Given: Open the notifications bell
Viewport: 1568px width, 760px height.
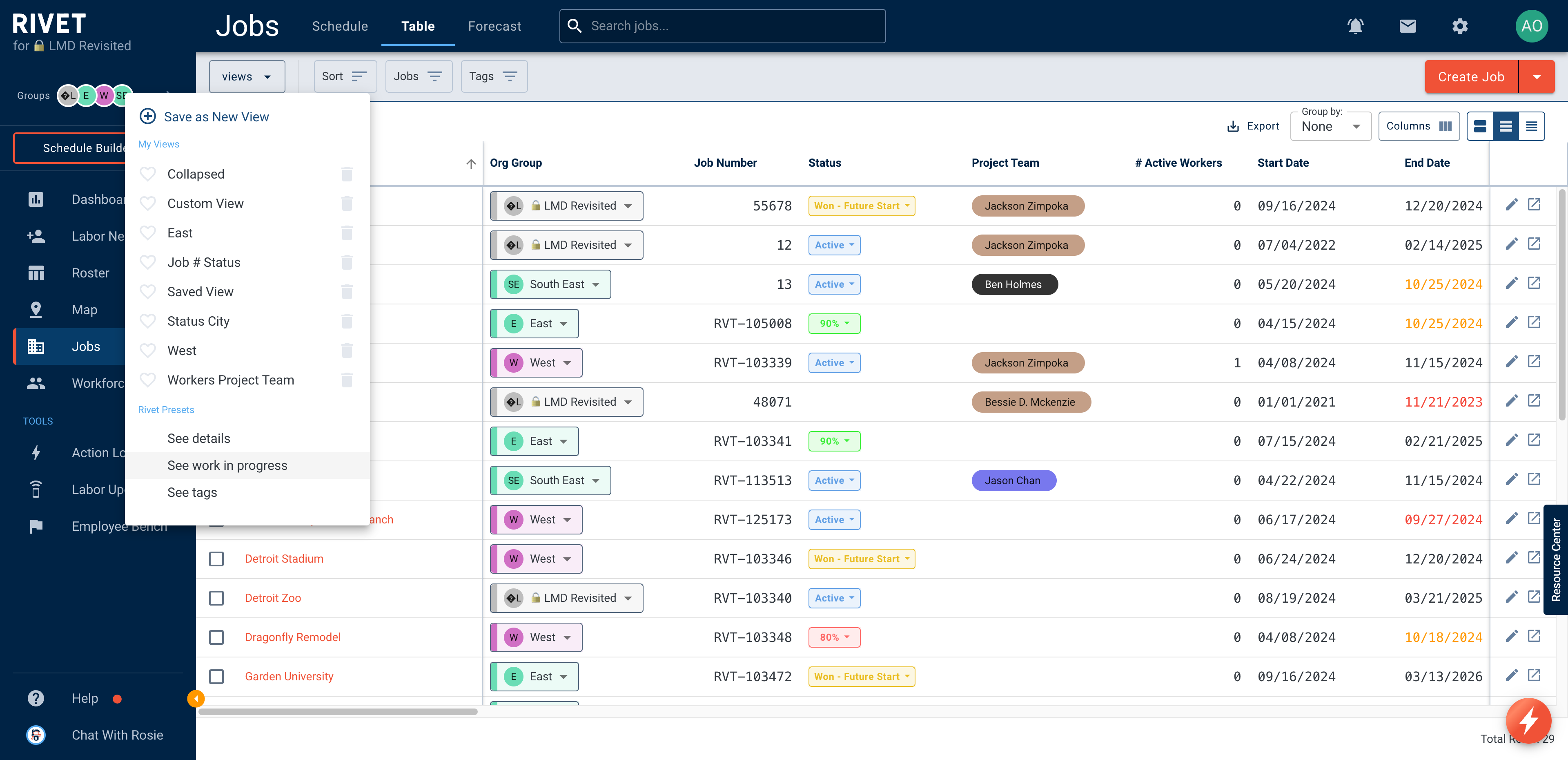Looking at the screenshot, I should coord(1355,26).
